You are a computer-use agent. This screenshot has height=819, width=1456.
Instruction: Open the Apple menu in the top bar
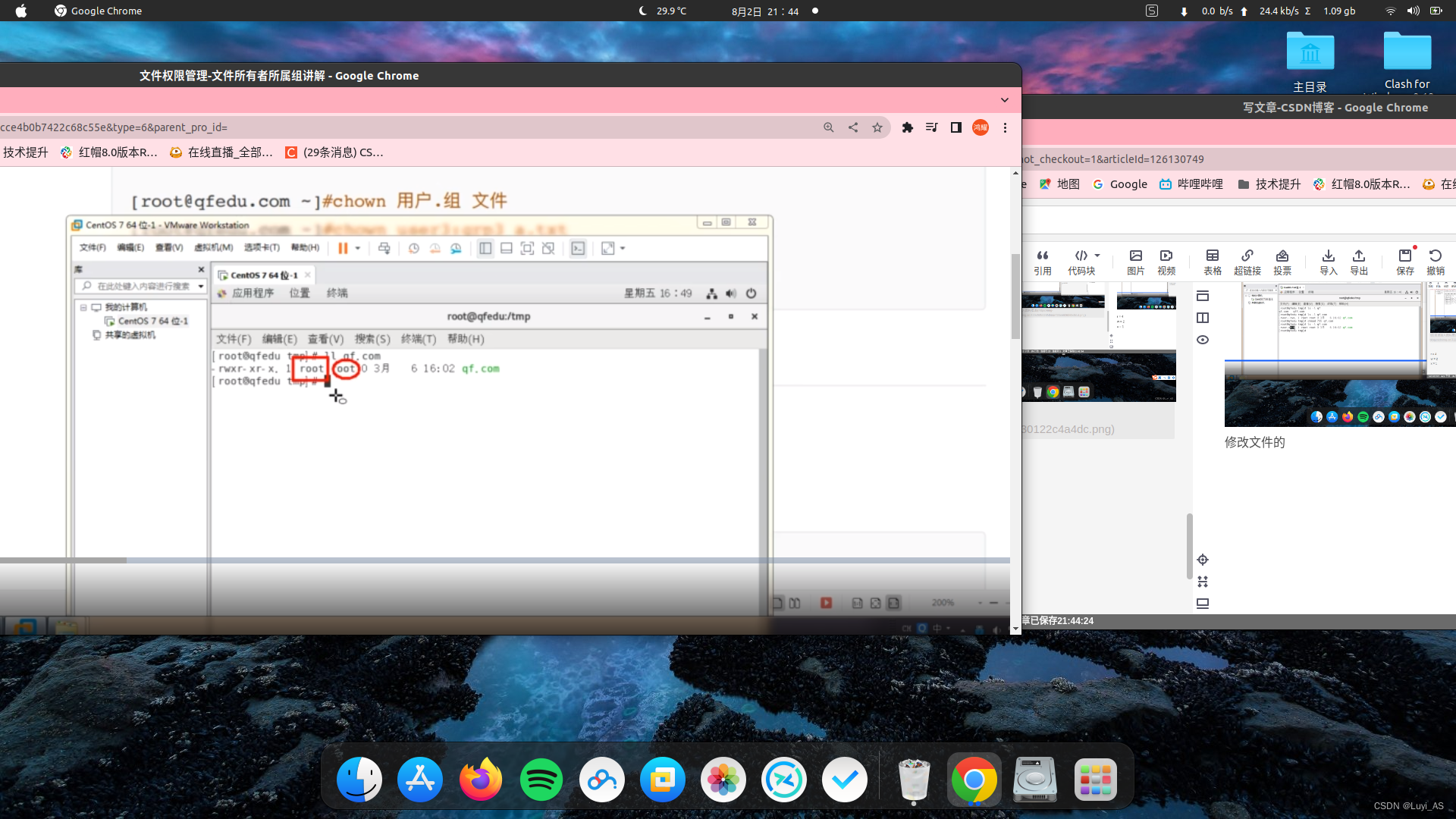tap(21, 11)
